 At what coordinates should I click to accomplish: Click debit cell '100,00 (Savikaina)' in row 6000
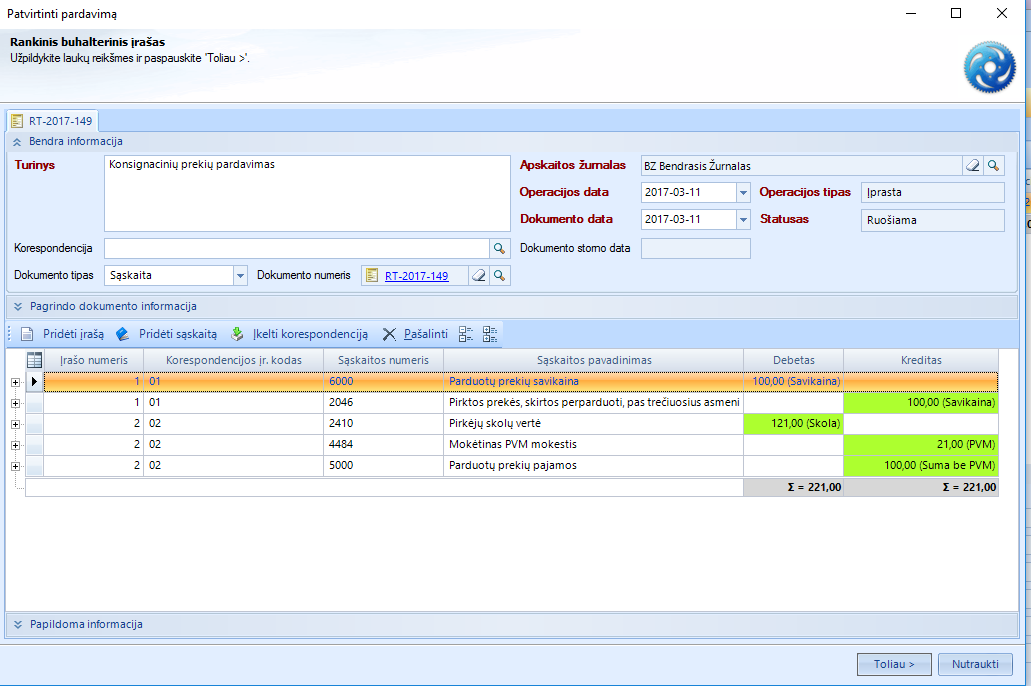[x=794, y=381]
